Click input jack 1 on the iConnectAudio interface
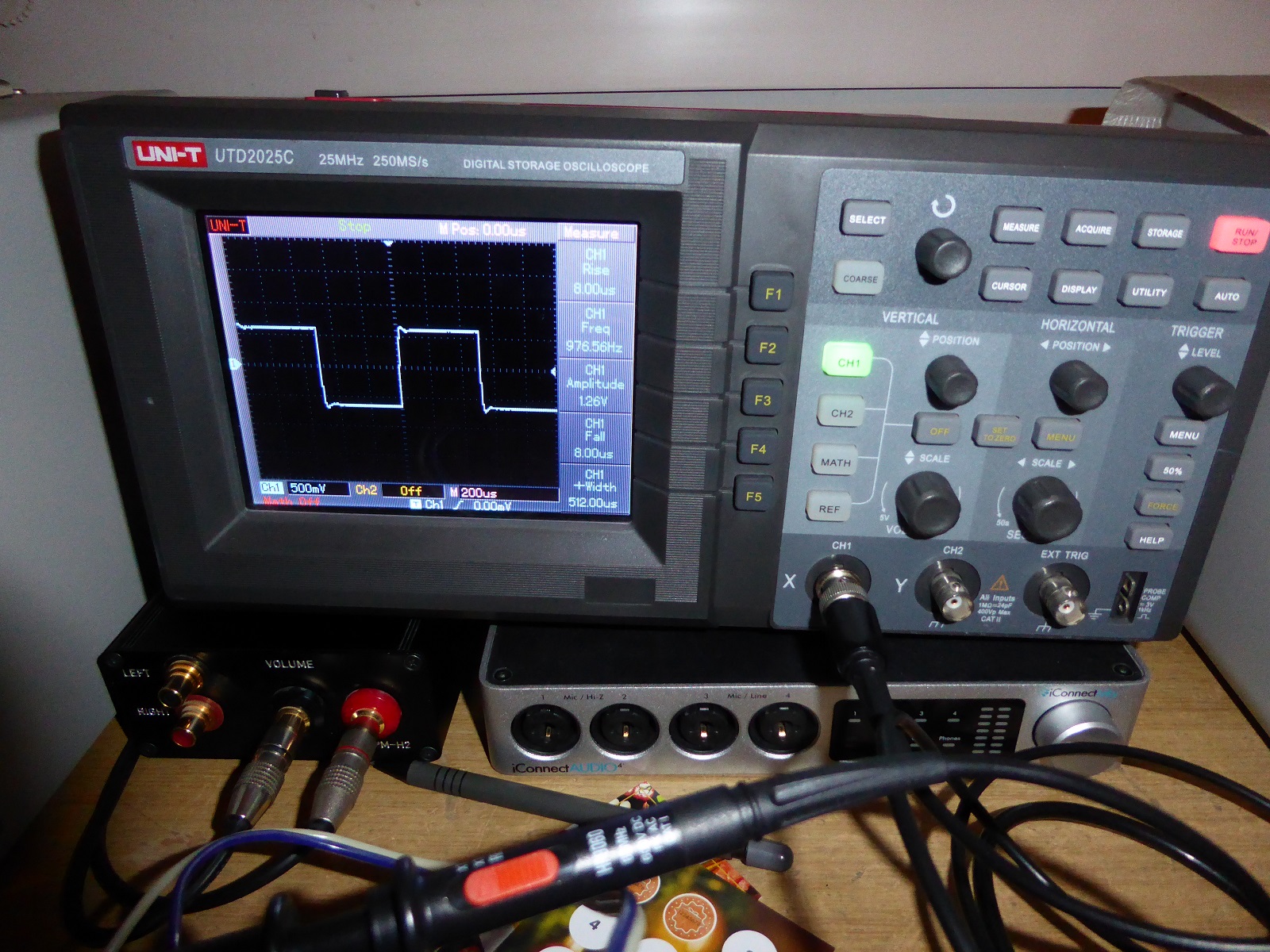The width and height of the screenshot is (1270, 952). (x=545, y=729)
